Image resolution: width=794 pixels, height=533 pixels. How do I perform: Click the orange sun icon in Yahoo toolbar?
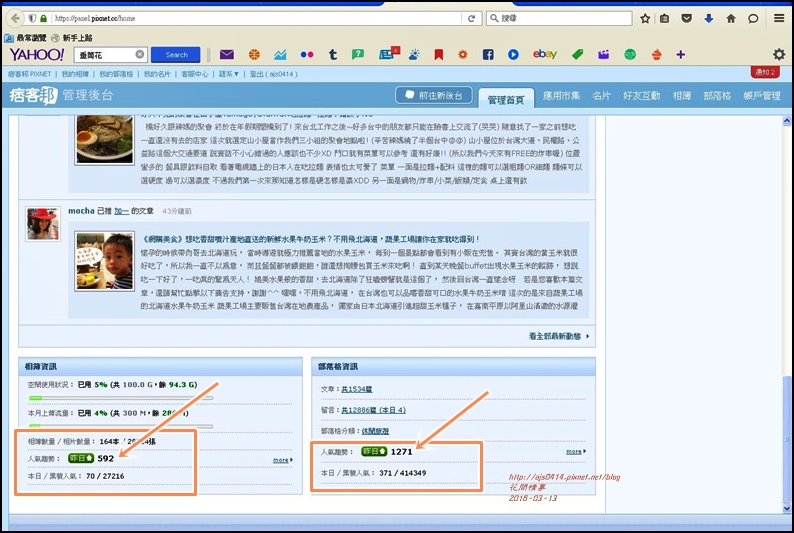(463, 54)
